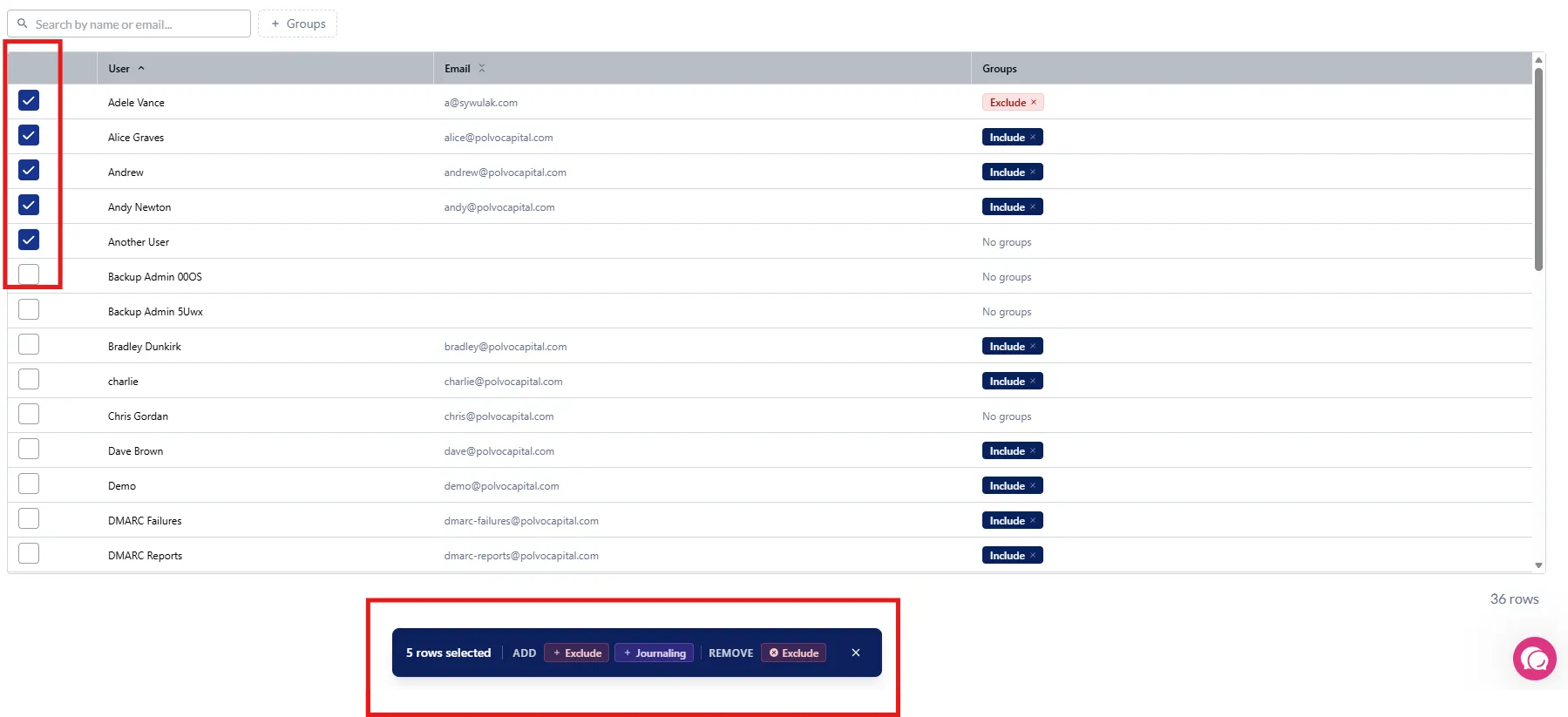
Task: Remove Include tag from DMARC Reports row
Action: point(1033,556)
